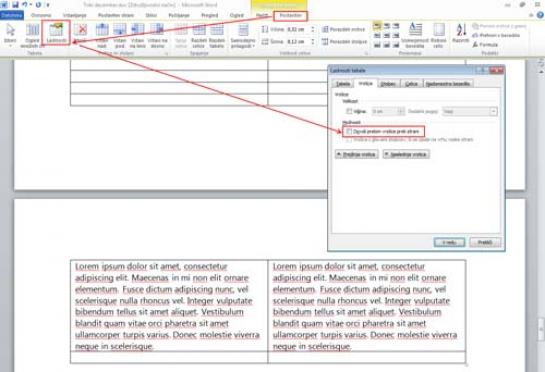The width and height of the screenshot is (545, 372).
Task: Enable allow row to break across pages checkbox
Action: (349, 131)
